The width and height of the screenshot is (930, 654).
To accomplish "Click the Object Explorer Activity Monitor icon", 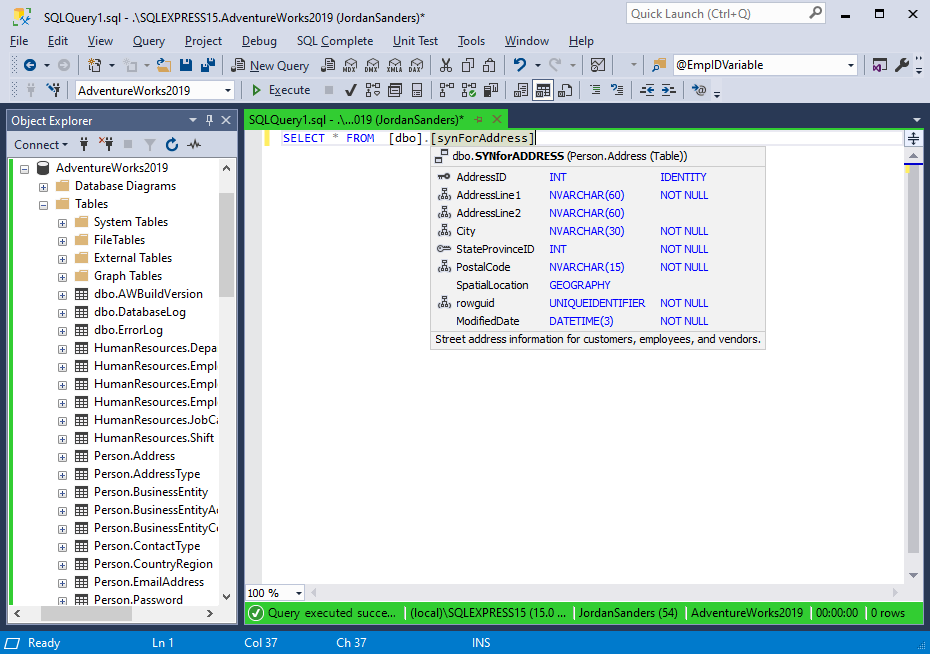I will tap(194, 145).
